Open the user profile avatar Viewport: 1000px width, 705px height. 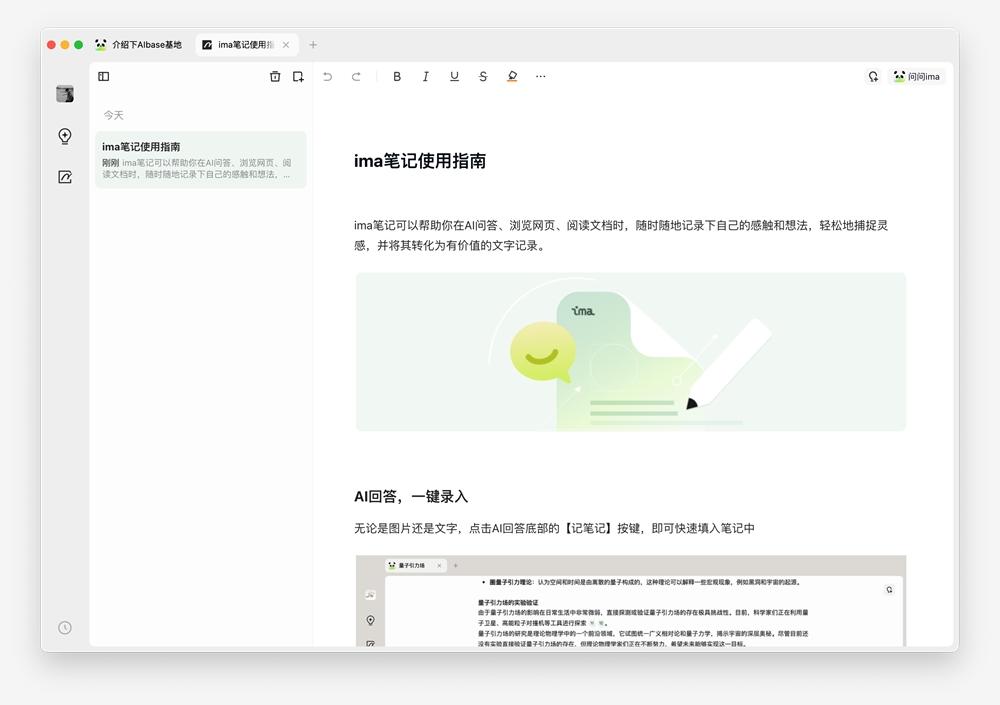(x=65, y=94)
